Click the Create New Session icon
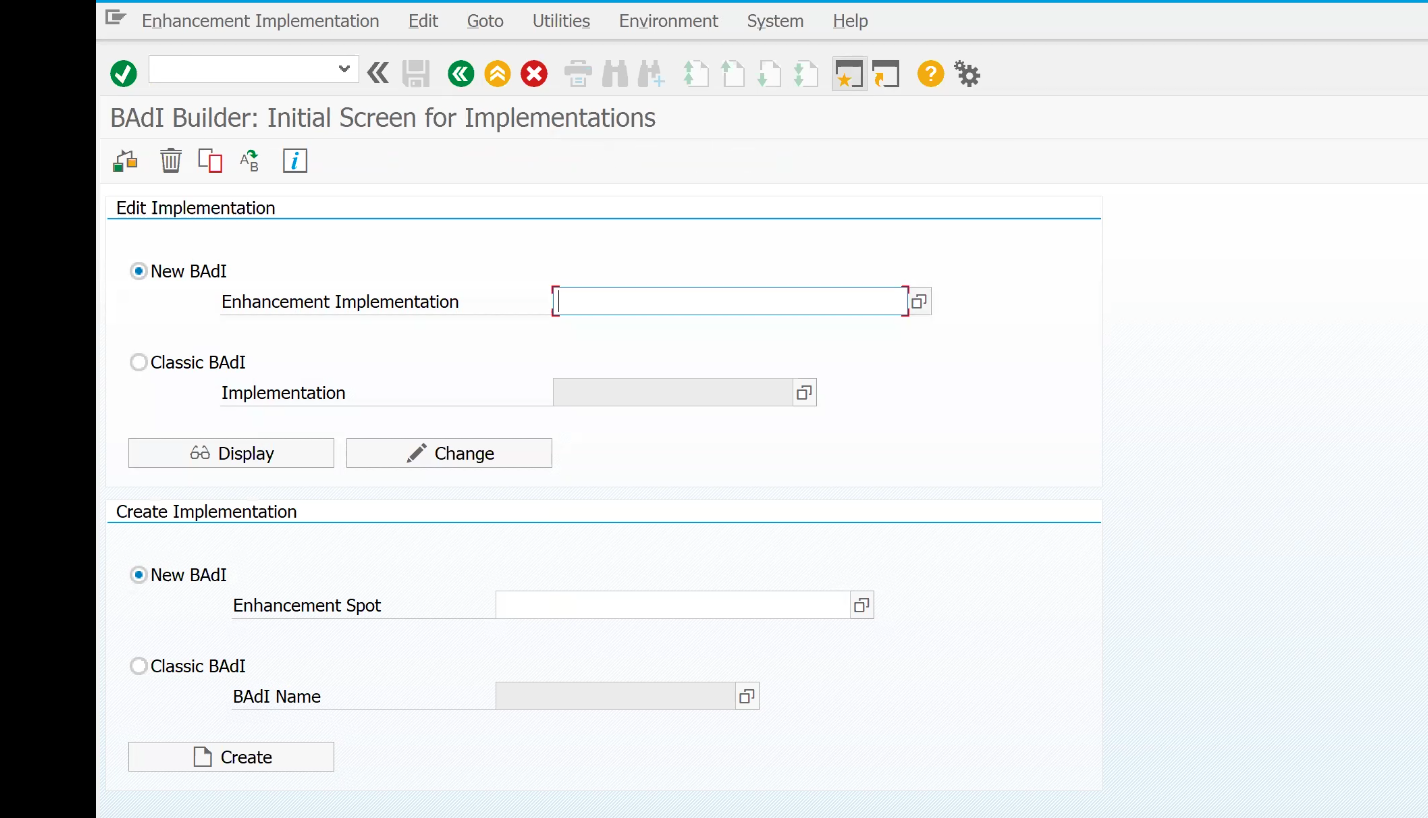The width and height of the screenshot is (1428, 818). click(x=849, y=73)
